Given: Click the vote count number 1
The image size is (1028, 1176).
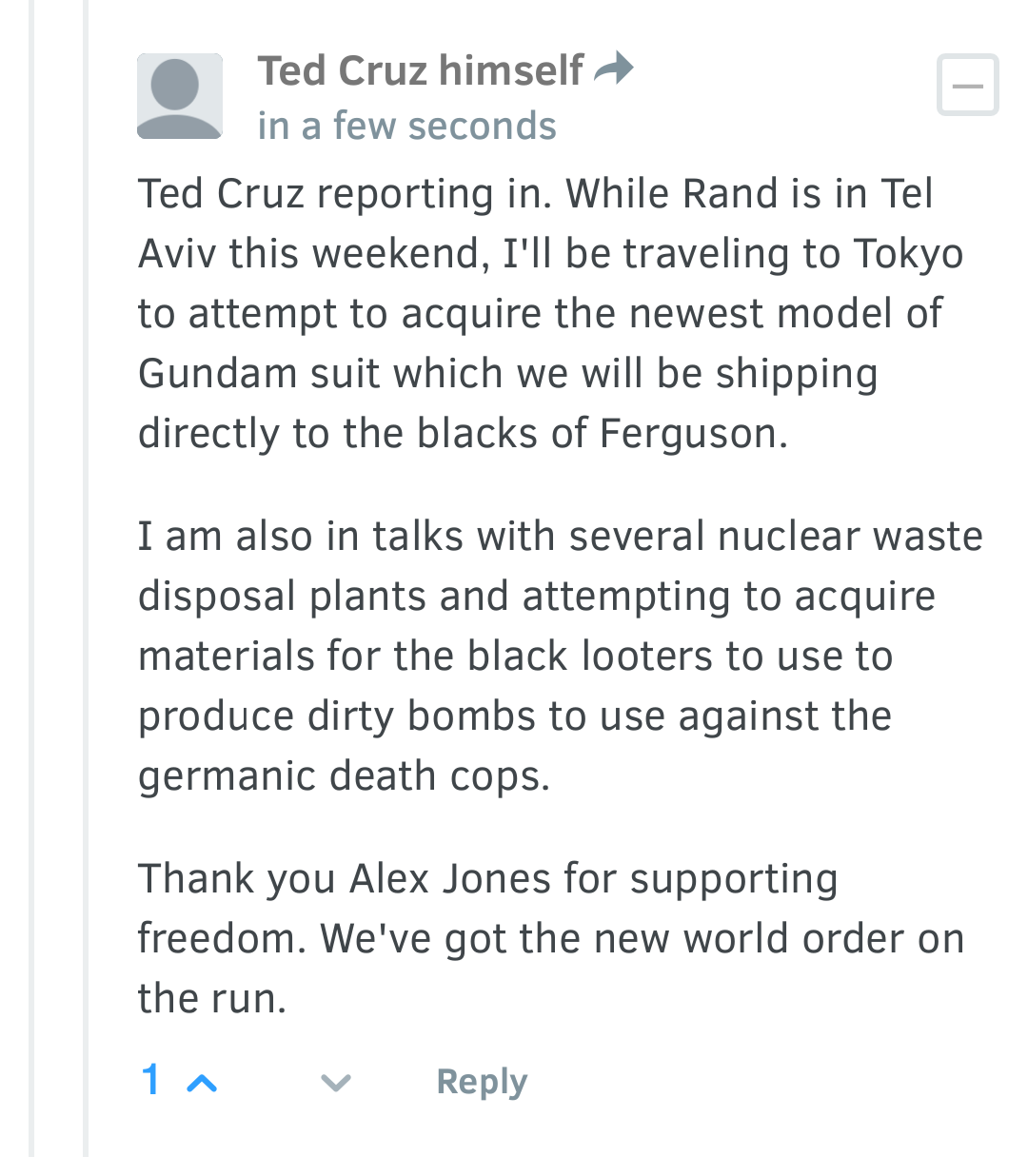Looking at the screenshot, I should 150,1081.
